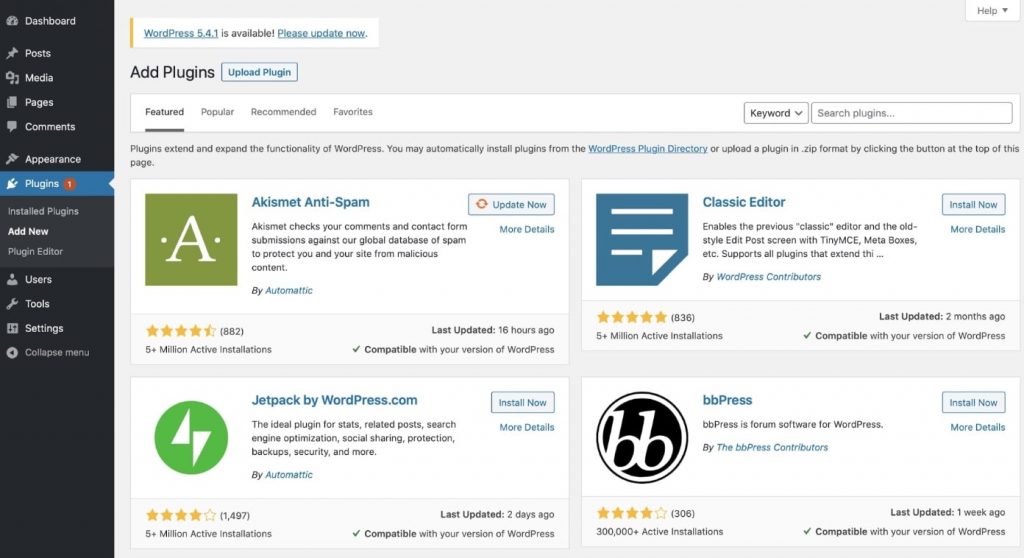Open the Favorites tab
This screenshot has width=1024, height=558.
pyautogui.click(x=353, y=112)
